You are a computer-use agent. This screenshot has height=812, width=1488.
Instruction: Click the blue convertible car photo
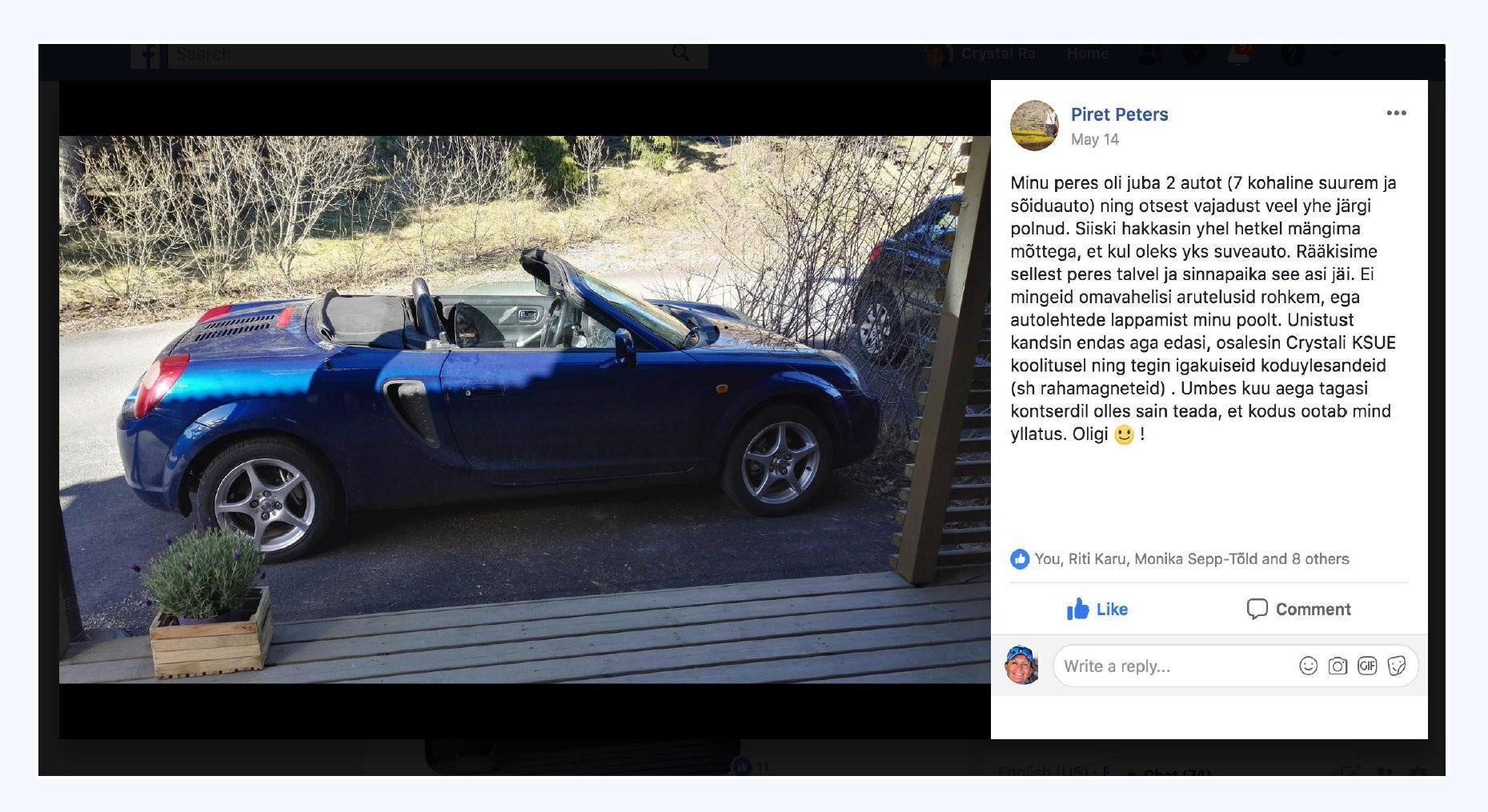pos(524,410)
